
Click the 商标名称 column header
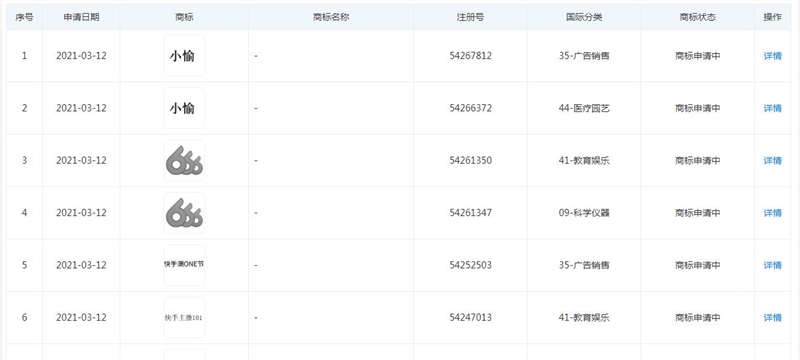click(331, 17)
